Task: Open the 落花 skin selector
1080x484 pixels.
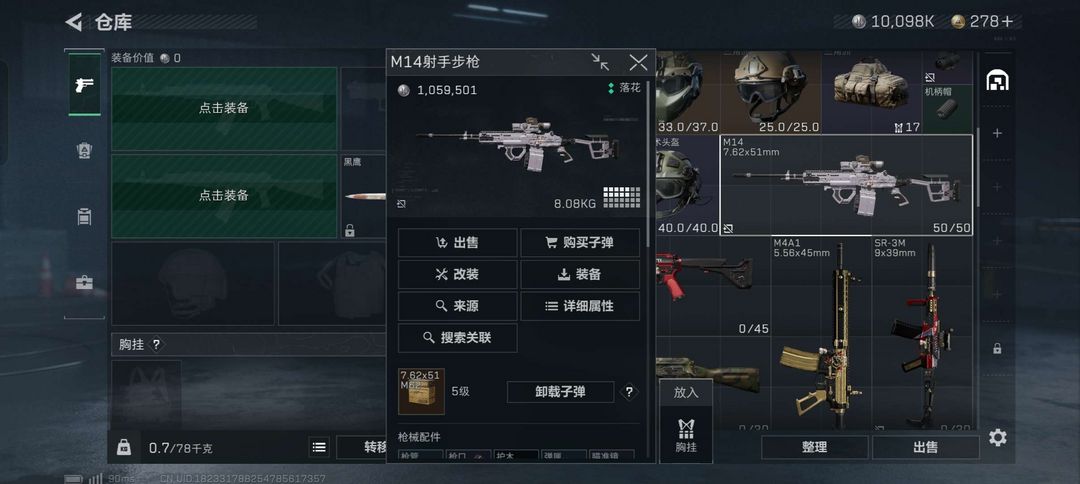Action: coord(624,88)
